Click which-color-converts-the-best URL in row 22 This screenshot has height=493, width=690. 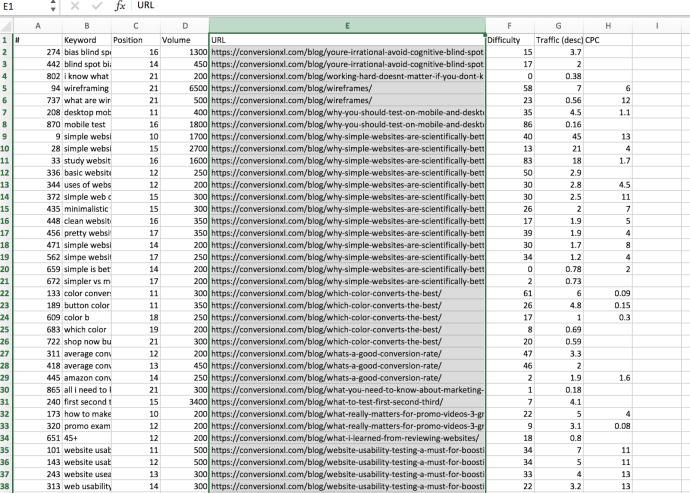[347, 293]
